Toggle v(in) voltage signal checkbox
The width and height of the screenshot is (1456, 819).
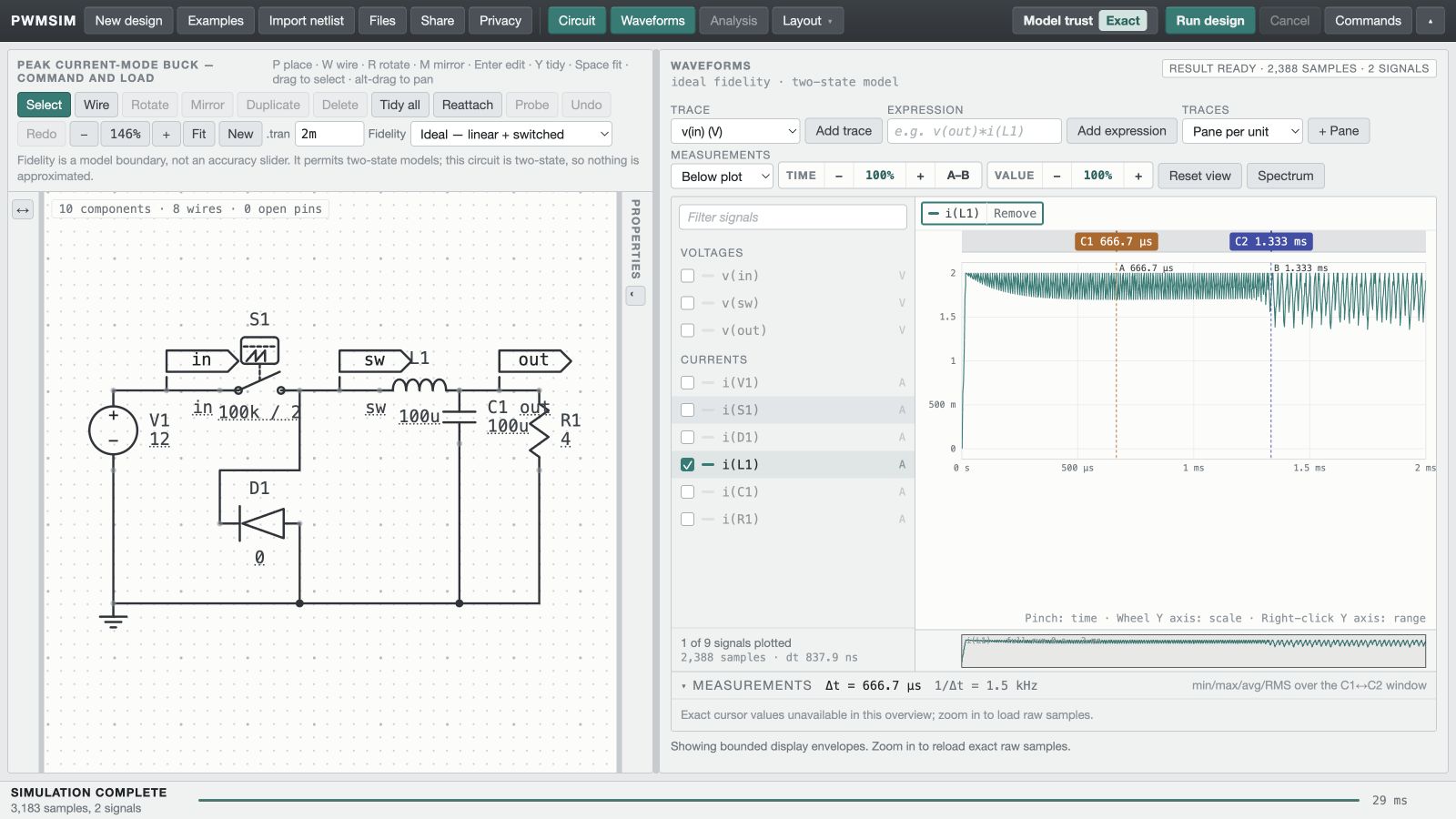[x=687, y=276]
